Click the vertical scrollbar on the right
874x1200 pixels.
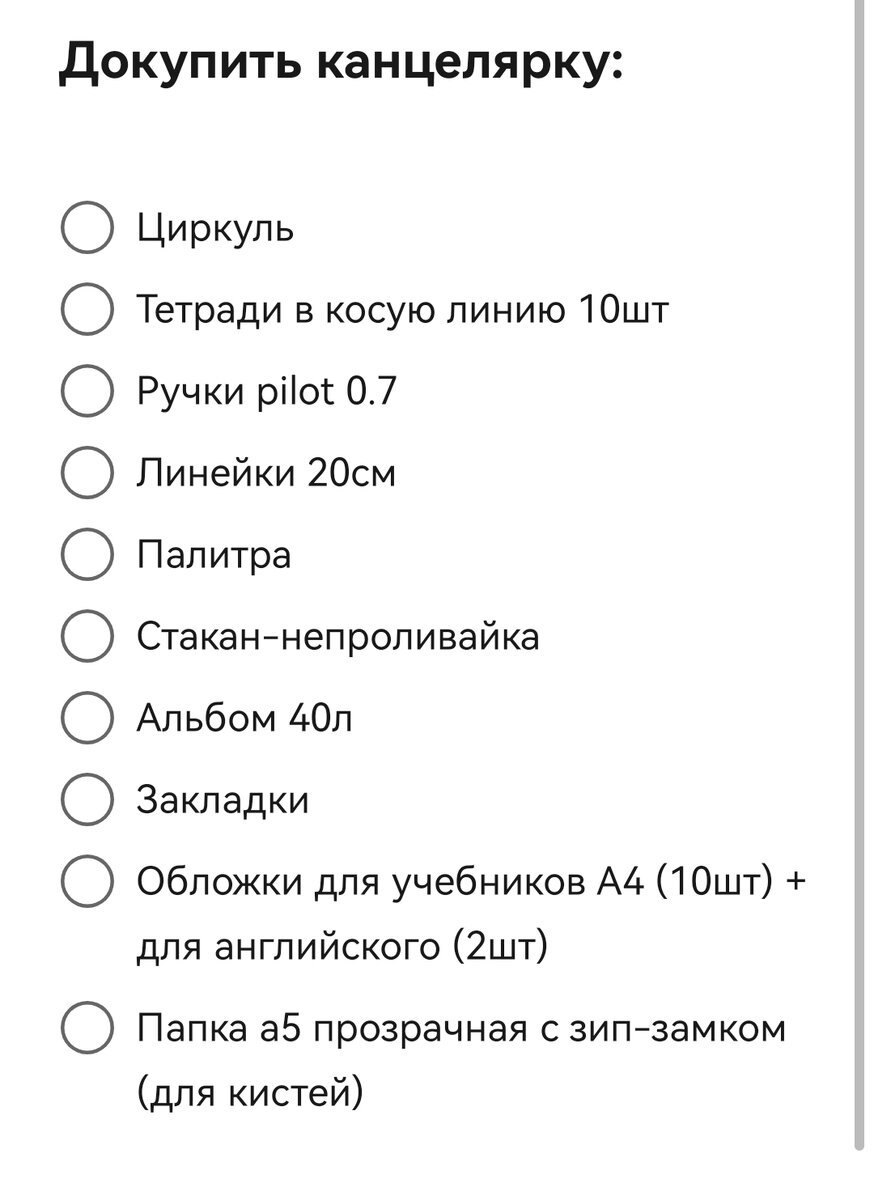pyautogui.click(x=859, y=574)
